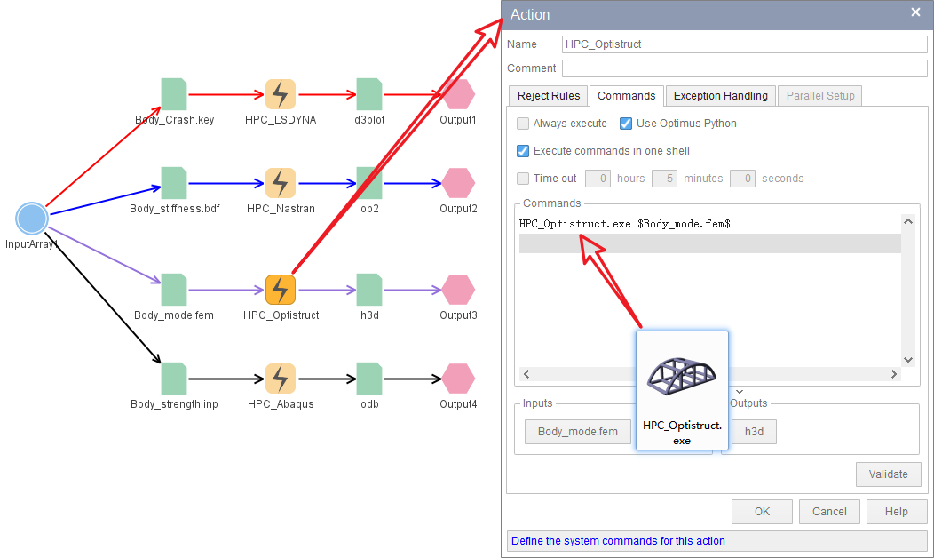Close the Action dialog

(916, 12)
